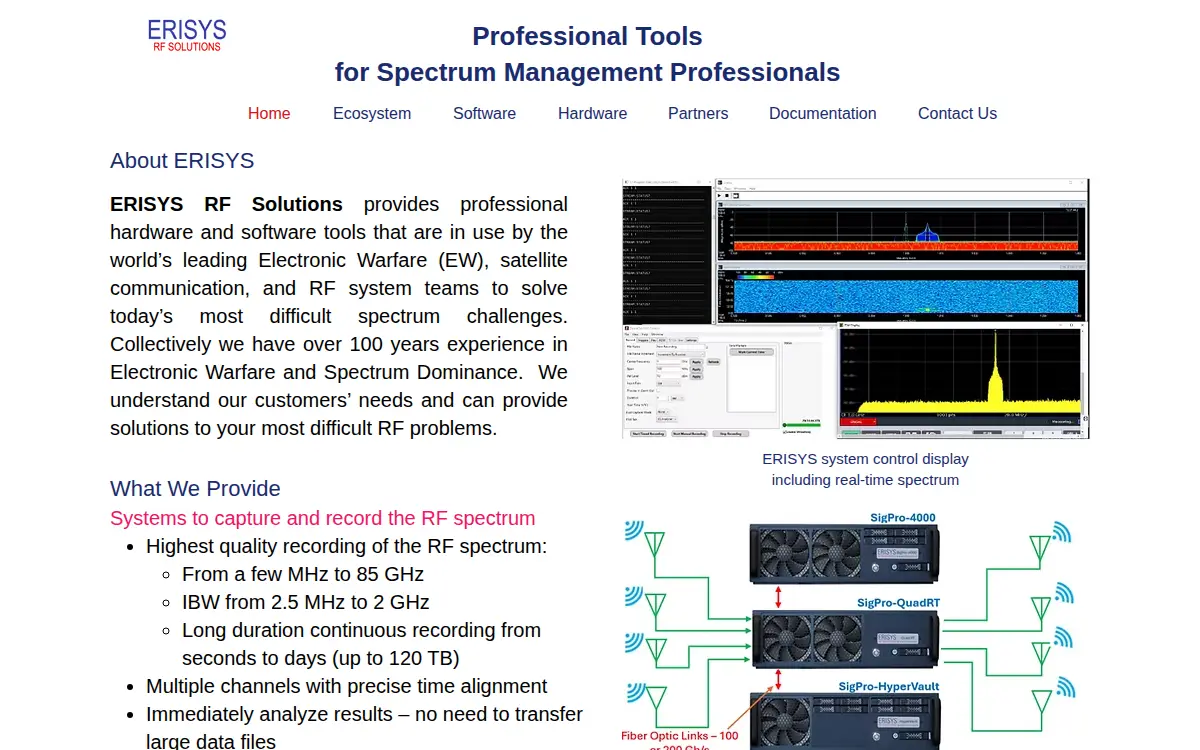Click the SigPro system diagram image
The image size is (1200, 750).
850,630
